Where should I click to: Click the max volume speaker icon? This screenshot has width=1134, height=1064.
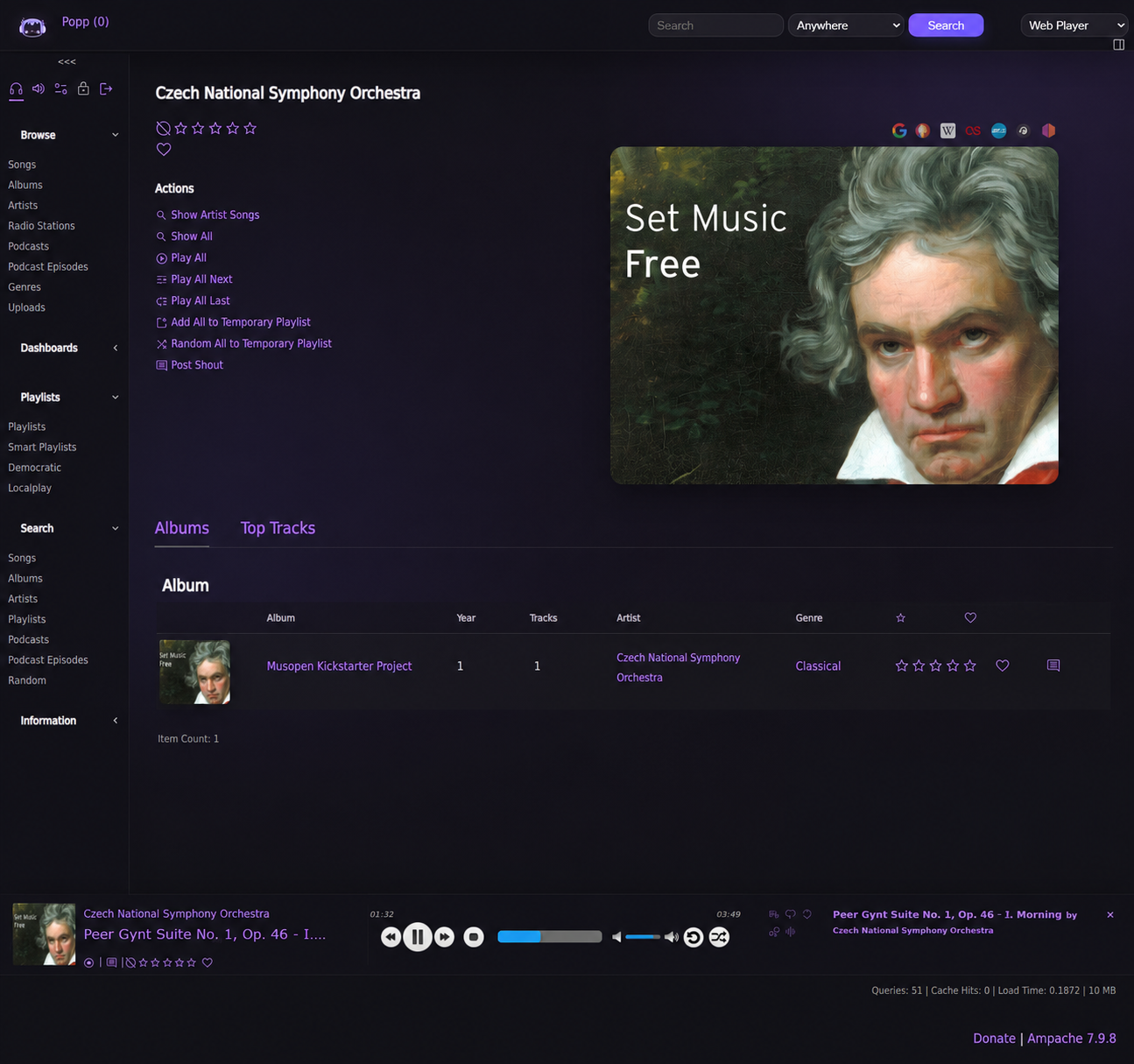[672, 937]
